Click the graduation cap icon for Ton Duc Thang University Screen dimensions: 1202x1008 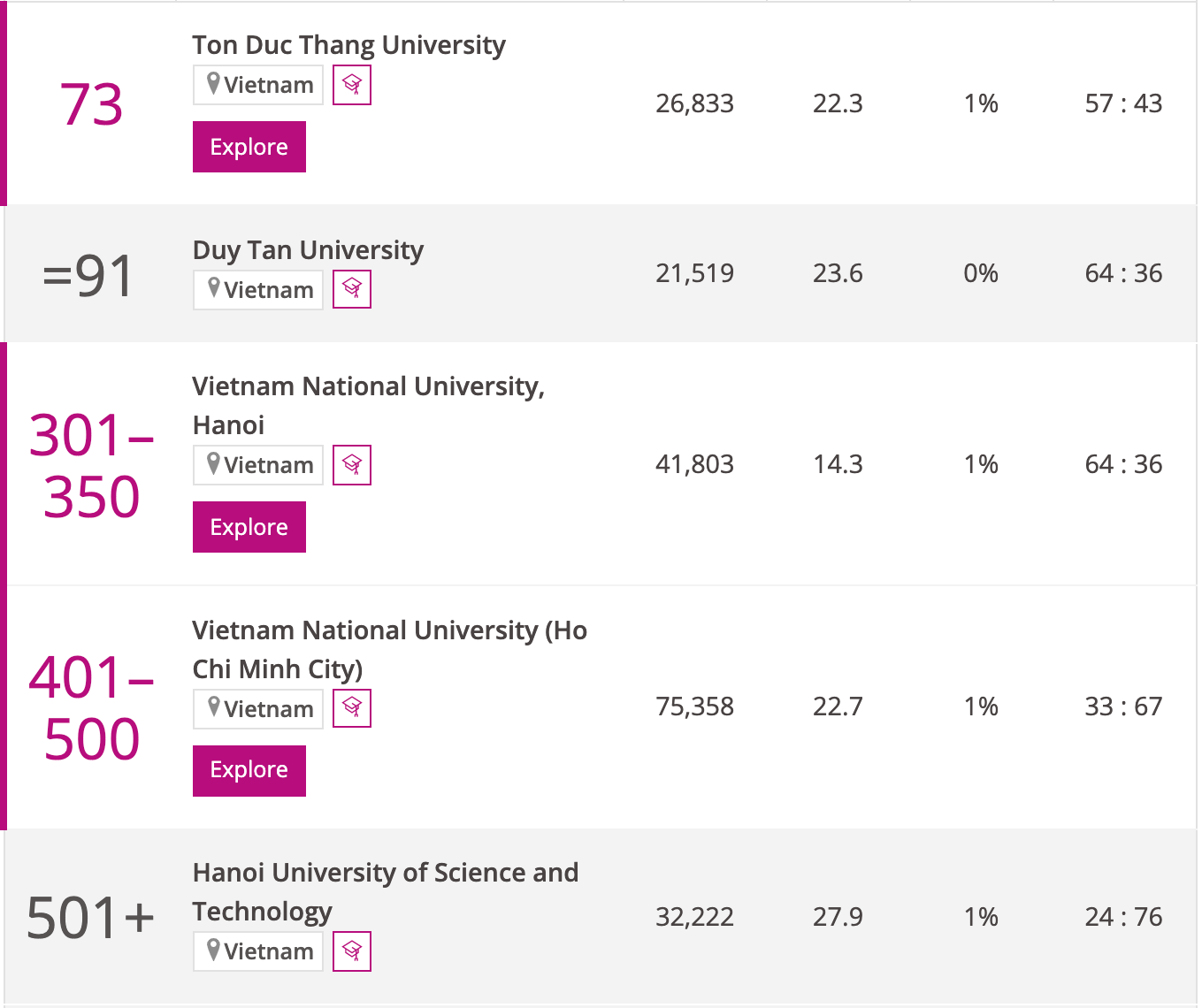[351, 85]
